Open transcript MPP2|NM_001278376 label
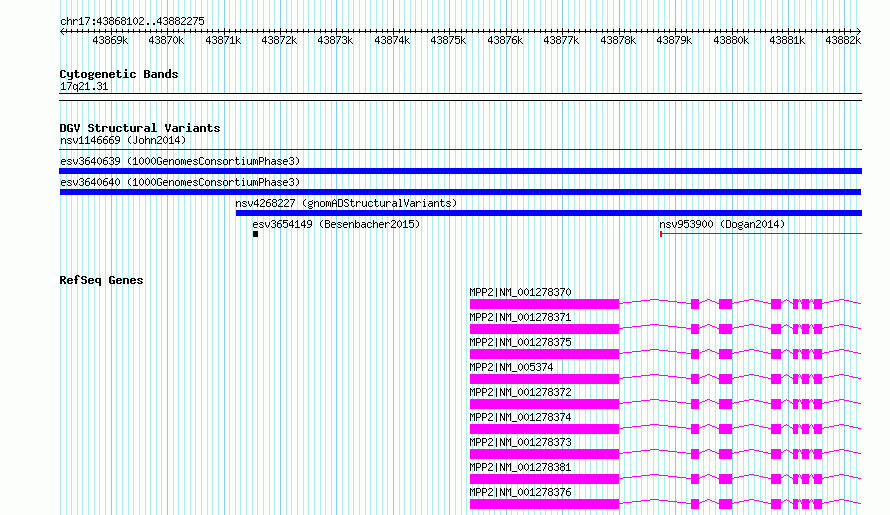Image resolution: width=890 pixels, height=515 pixels. (520, 492)
